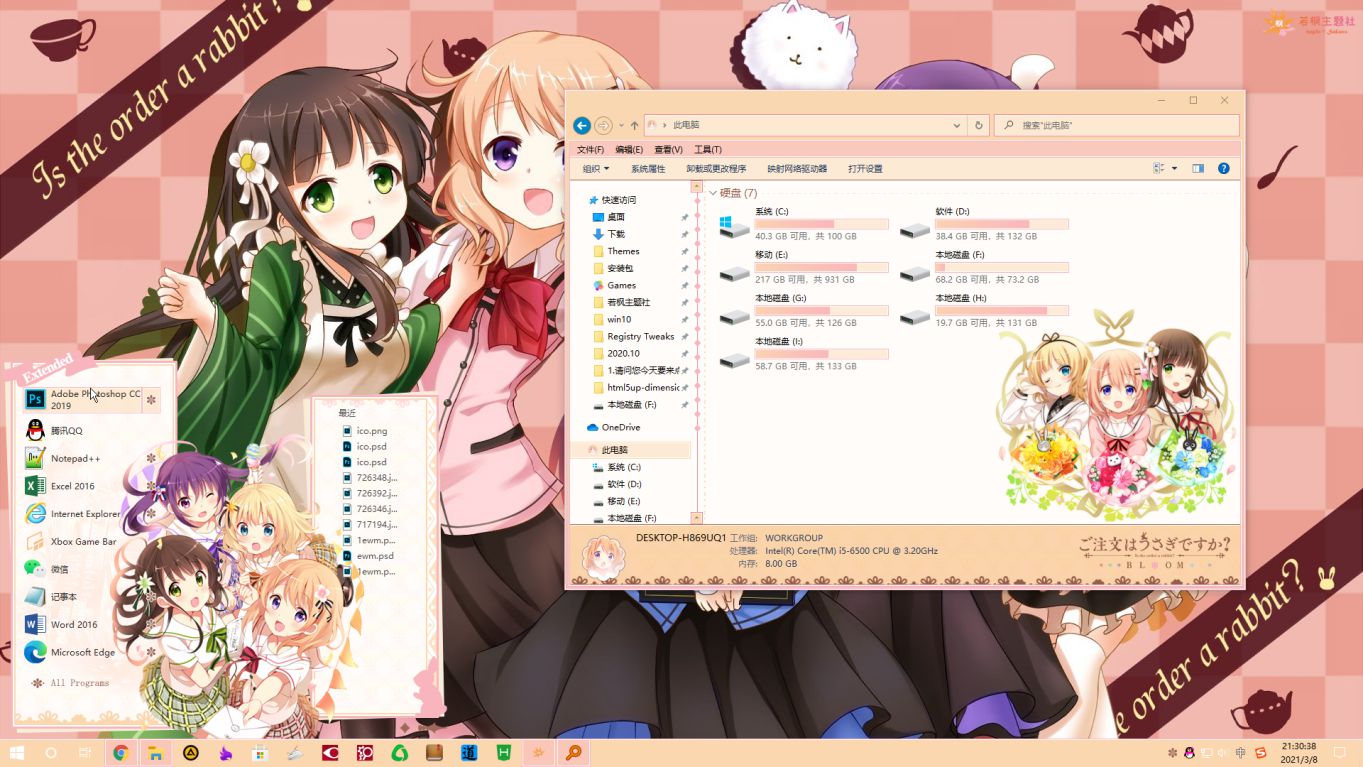The width and height of the screenshot is (1363, 767).
Task: Toggle 中 input language indicator
Action: pyautogui.click(x=1241, y=752)
